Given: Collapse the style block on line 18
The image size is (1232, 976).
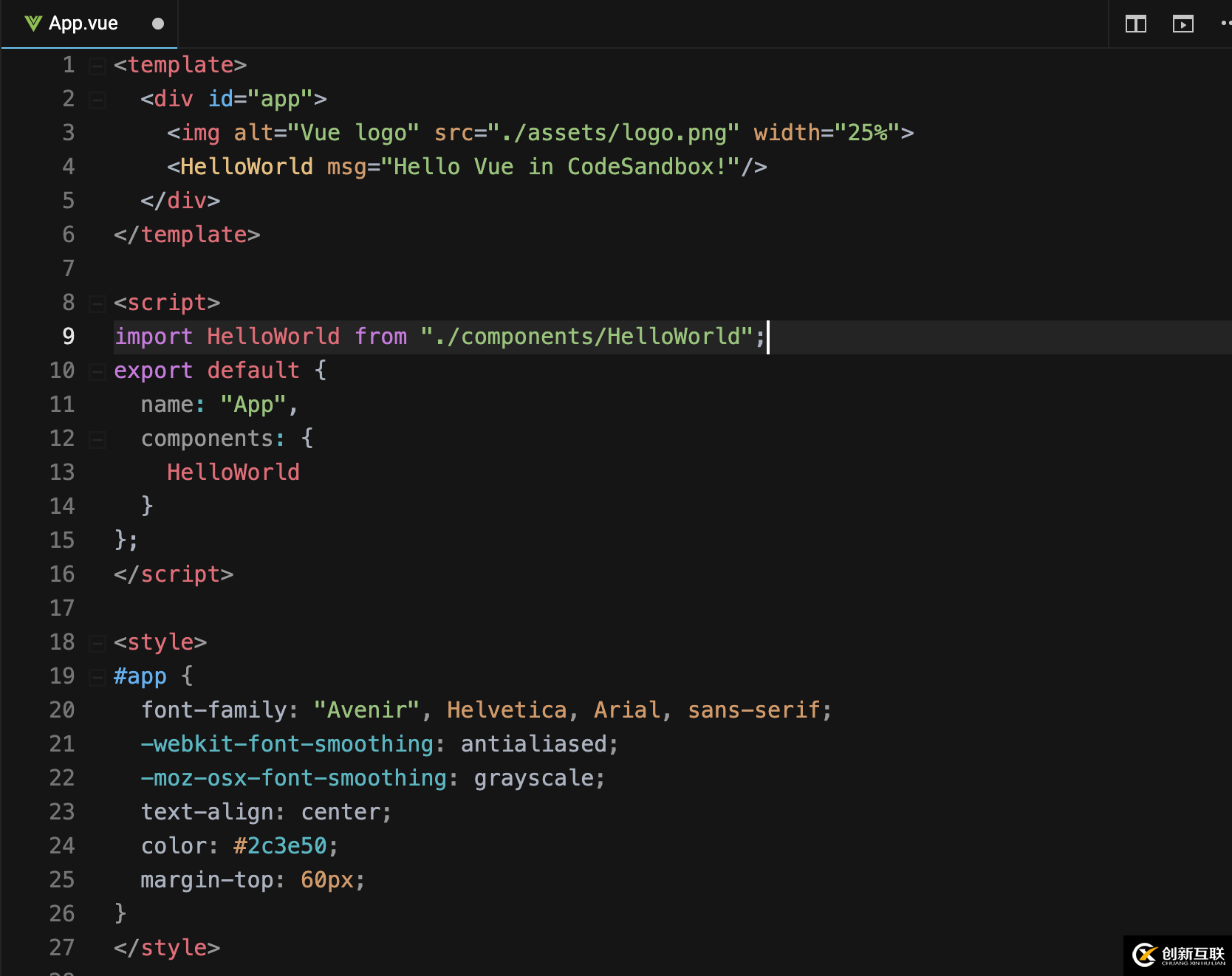Looking at the screenshot, I should tap(97, 644).
